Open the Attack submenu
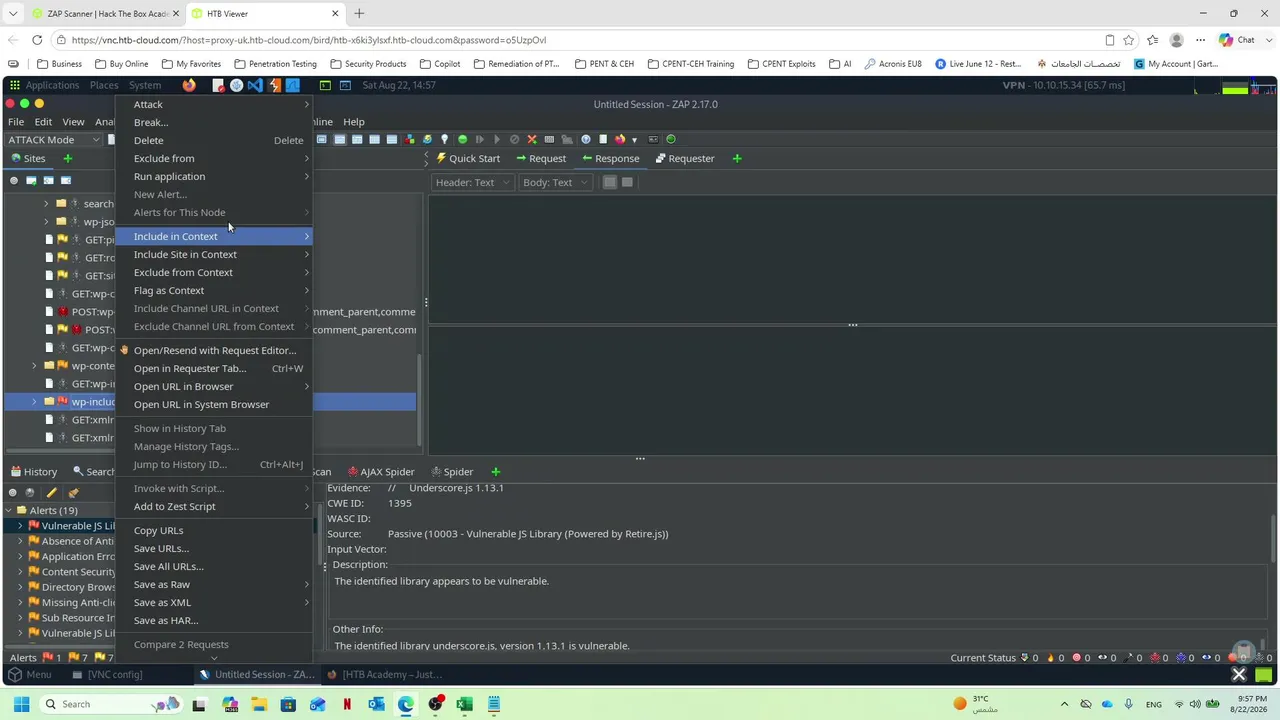 pos(214,104)
